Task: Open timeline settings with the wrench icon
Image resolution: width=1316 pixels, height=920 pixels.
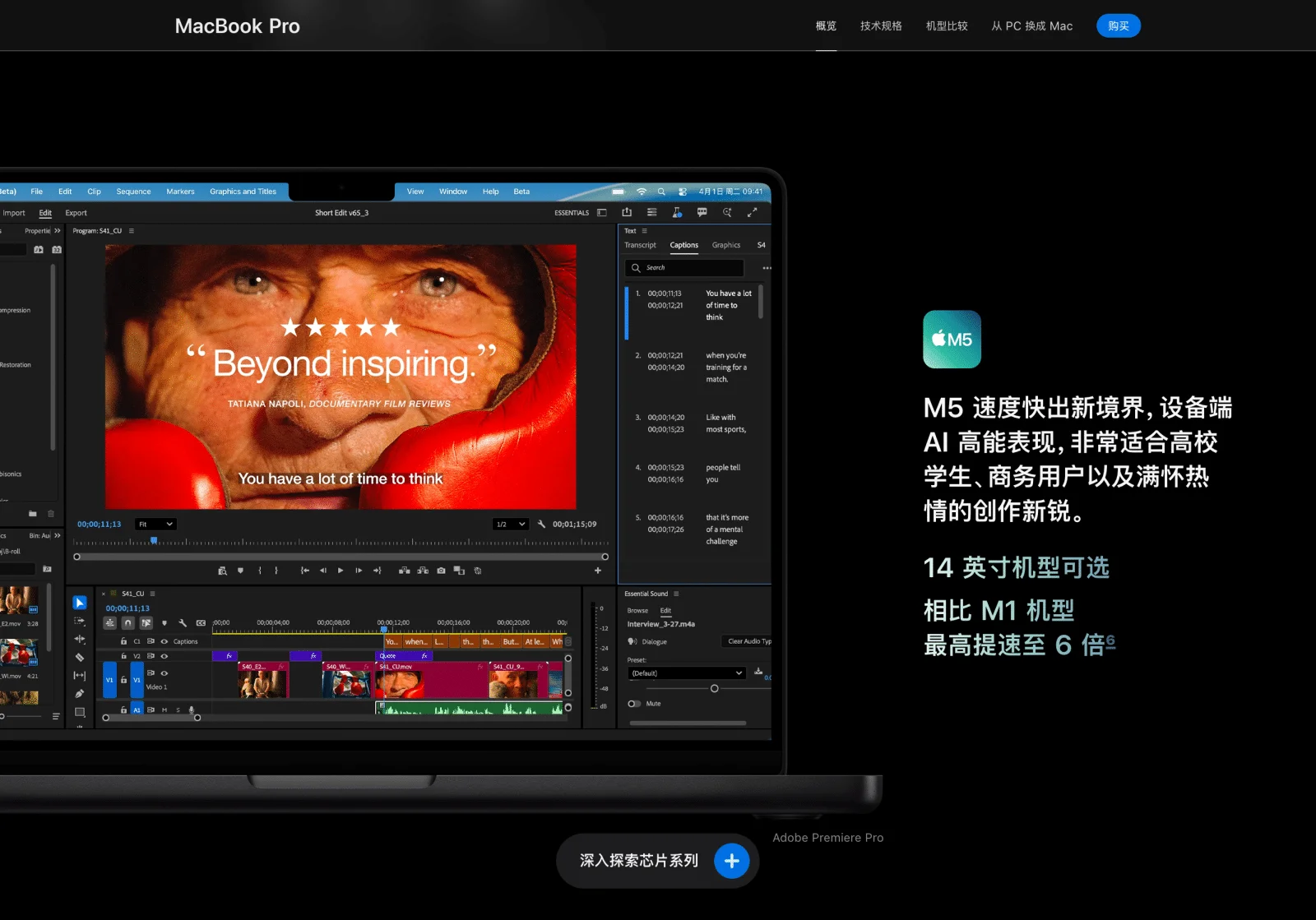Action: [x=183, y=623]
